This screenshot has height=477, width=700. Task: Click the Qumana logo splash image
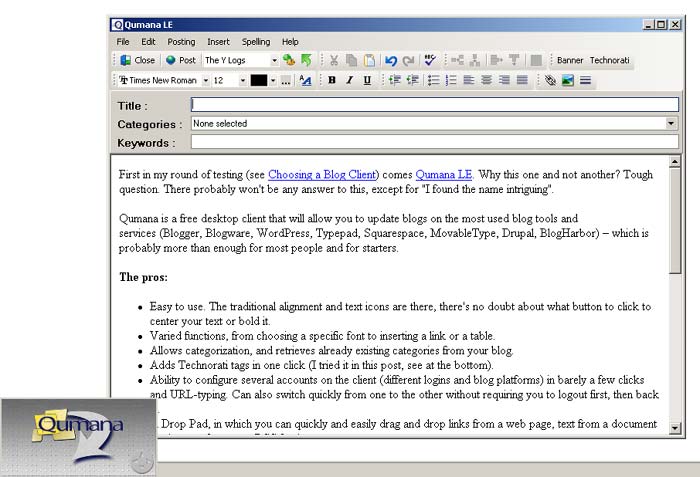[x=79, y=437]
